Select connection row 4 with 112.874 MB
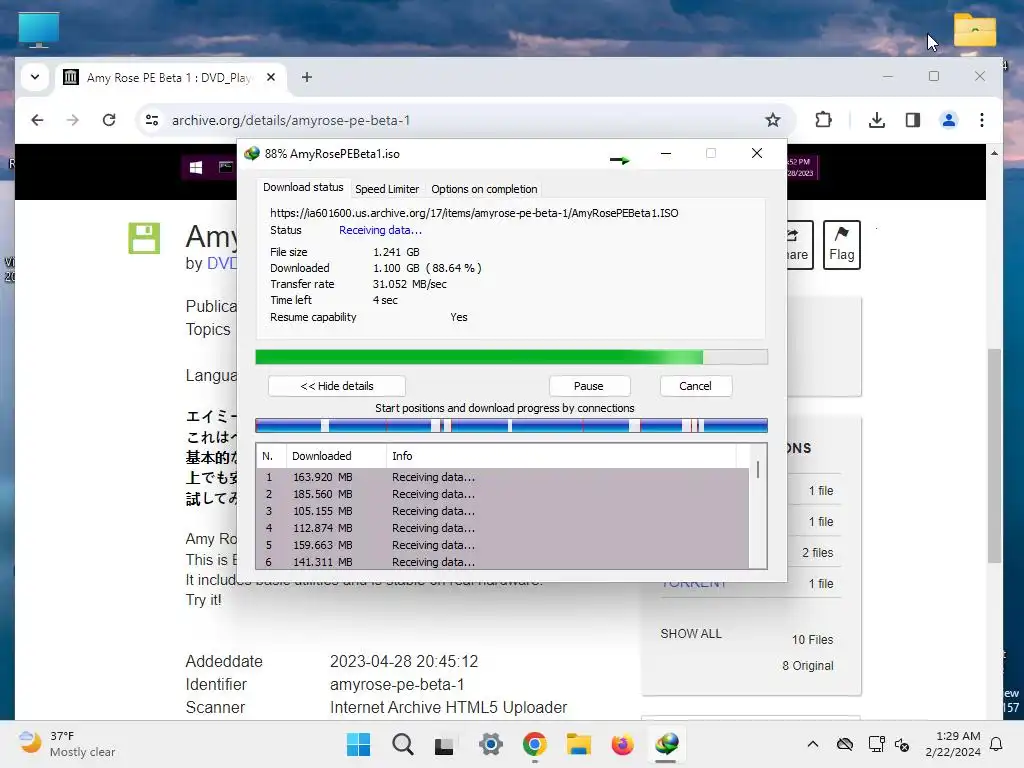This screenshot has height=768, width=1024. (x=502, y=528)
